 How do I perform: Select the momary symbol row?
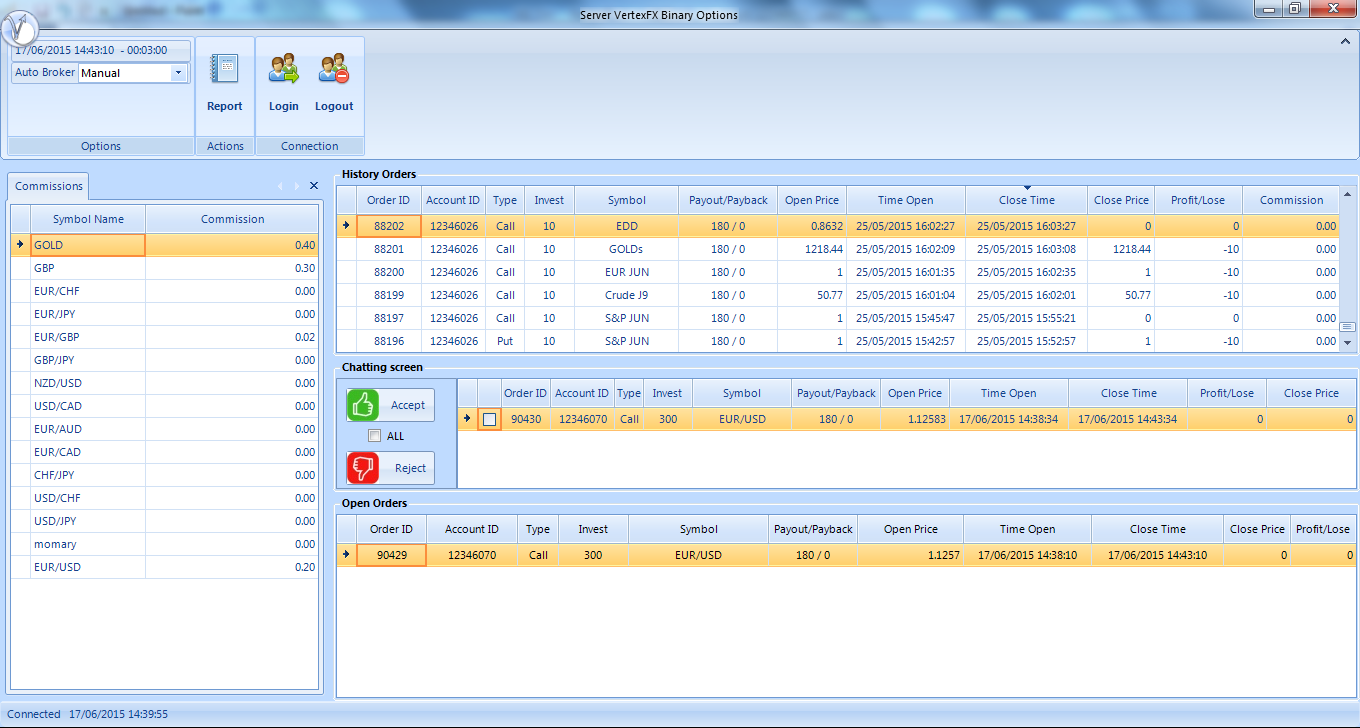click(x=165, y=544)
